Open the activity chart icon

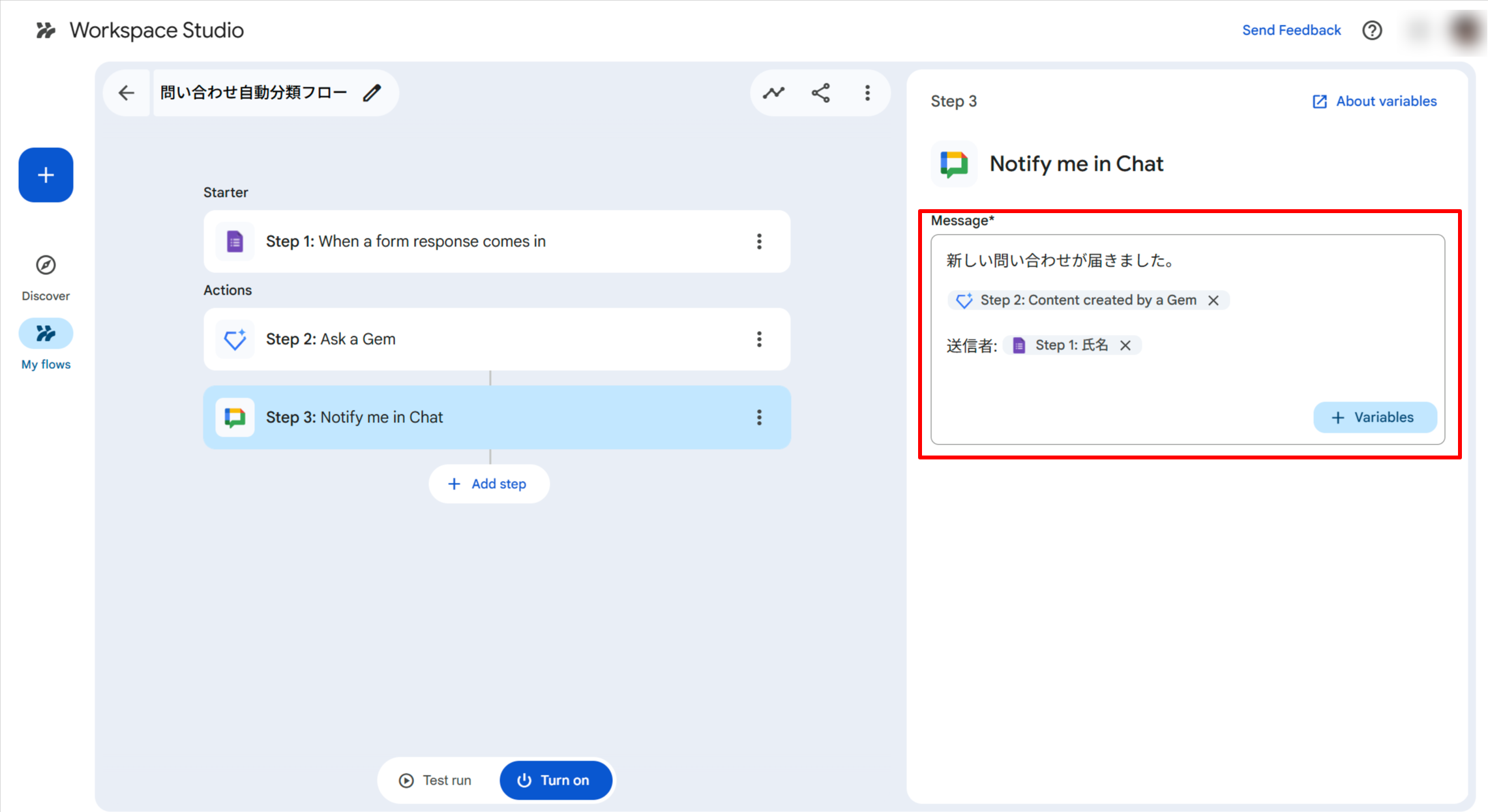click(774, 93)
